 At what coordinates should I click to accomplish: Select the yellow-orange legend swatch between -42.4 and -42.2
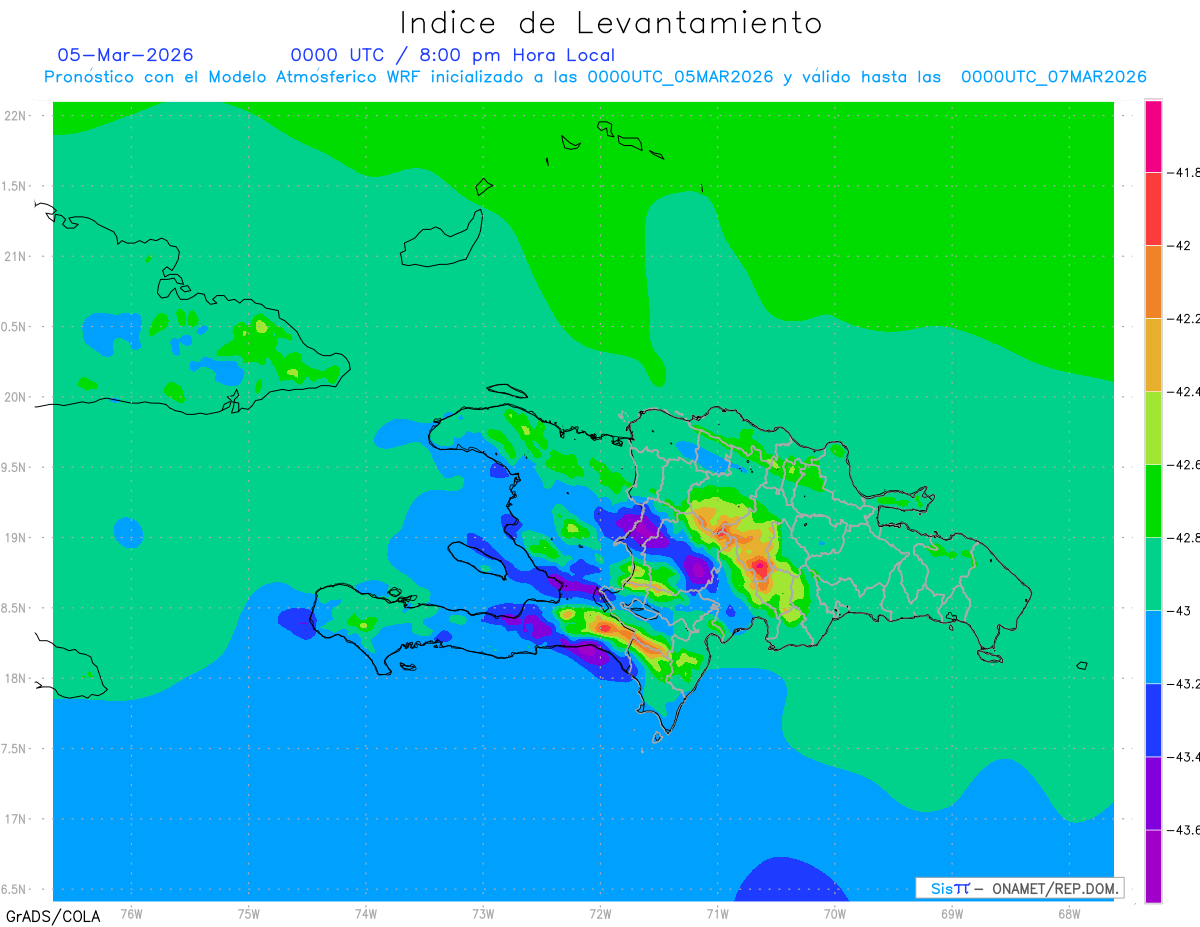click(x=1153, y=355)
